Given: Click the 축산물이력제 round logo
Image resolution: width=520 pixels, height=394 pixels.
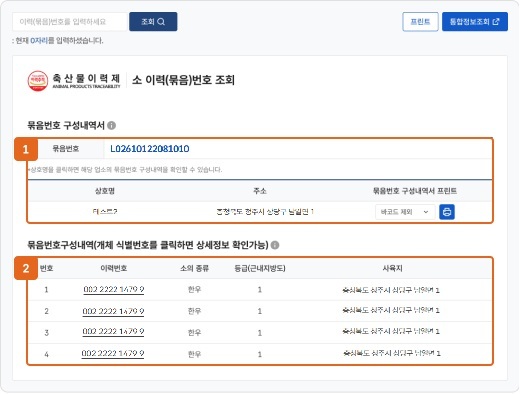Looking at the screenshot, I should click(x=38, y=80).
